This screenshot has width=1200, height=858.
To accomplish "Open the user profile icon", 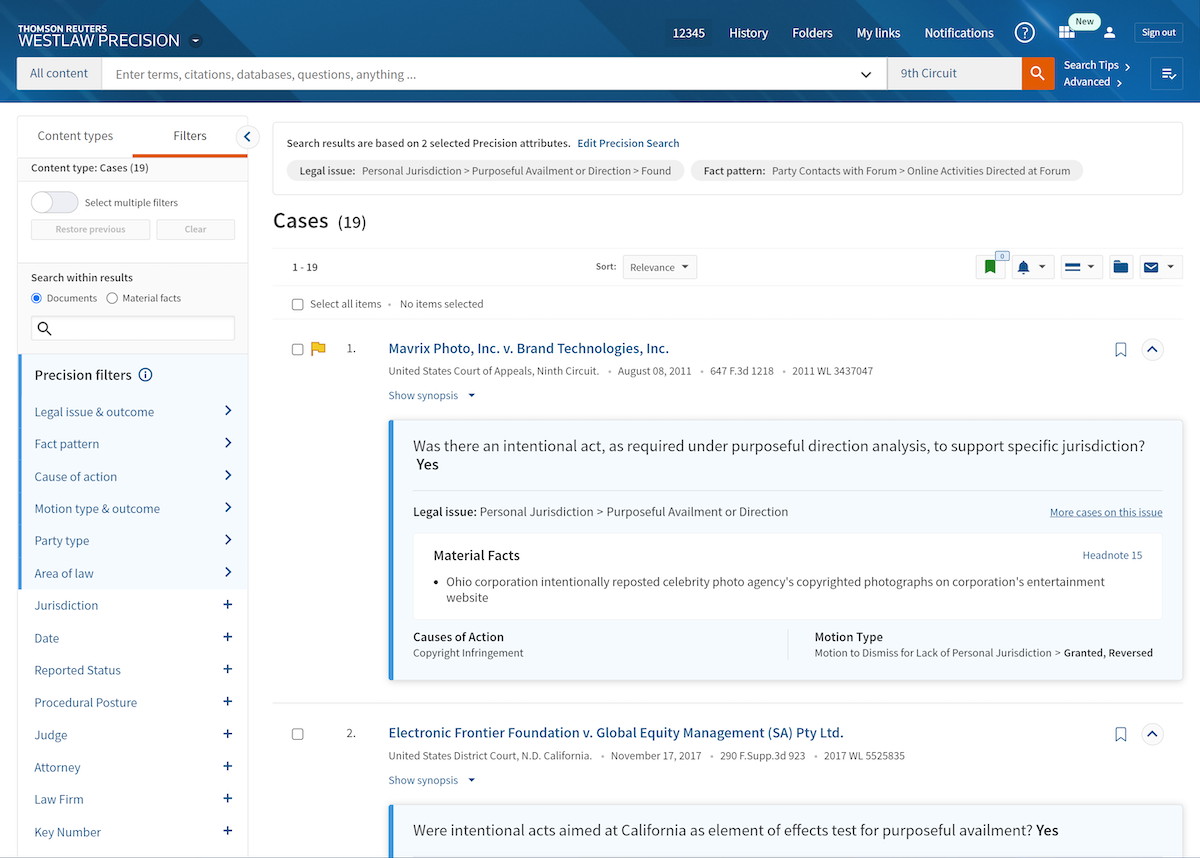I will coord(1109,33).
